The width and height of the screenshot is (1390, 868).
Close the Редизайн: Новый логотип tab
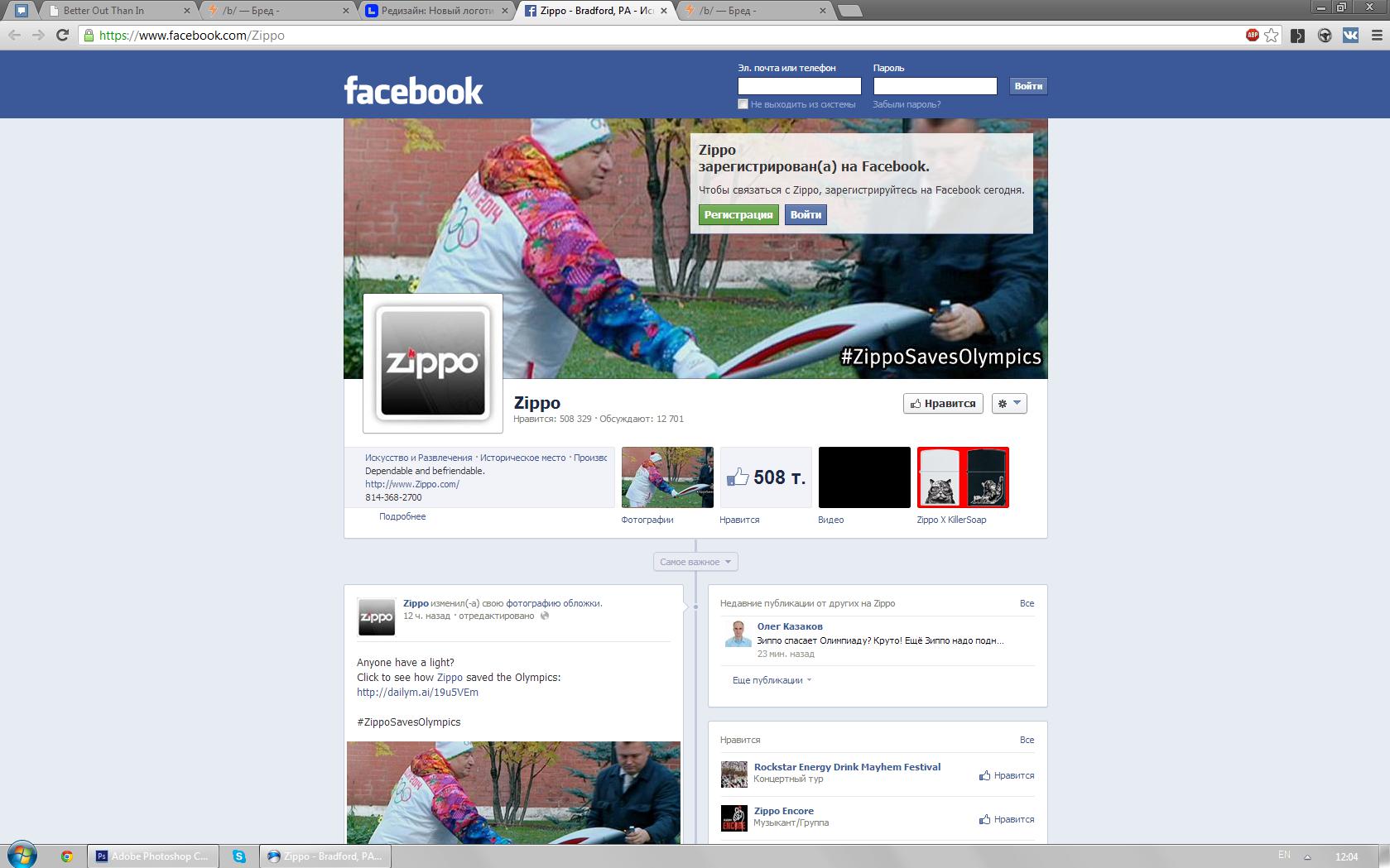(x=504, y=11)
